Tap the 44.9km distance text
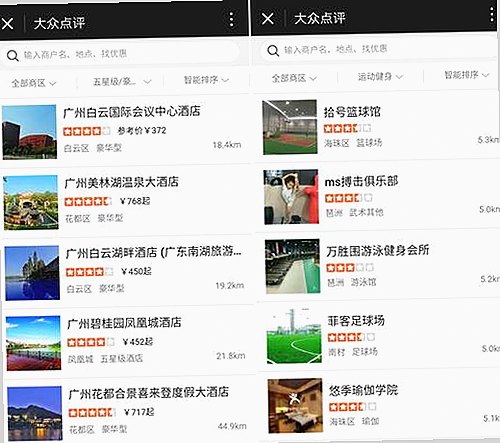This screenshot has width=500, height=443. click(232, 426)
